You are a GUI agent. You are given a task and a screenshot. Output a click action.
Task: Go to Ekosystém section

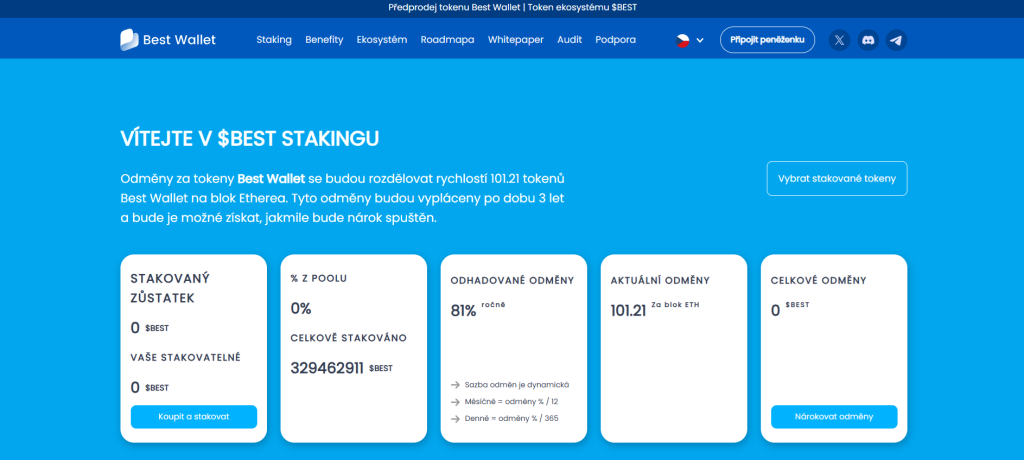(x=381, y=40)
